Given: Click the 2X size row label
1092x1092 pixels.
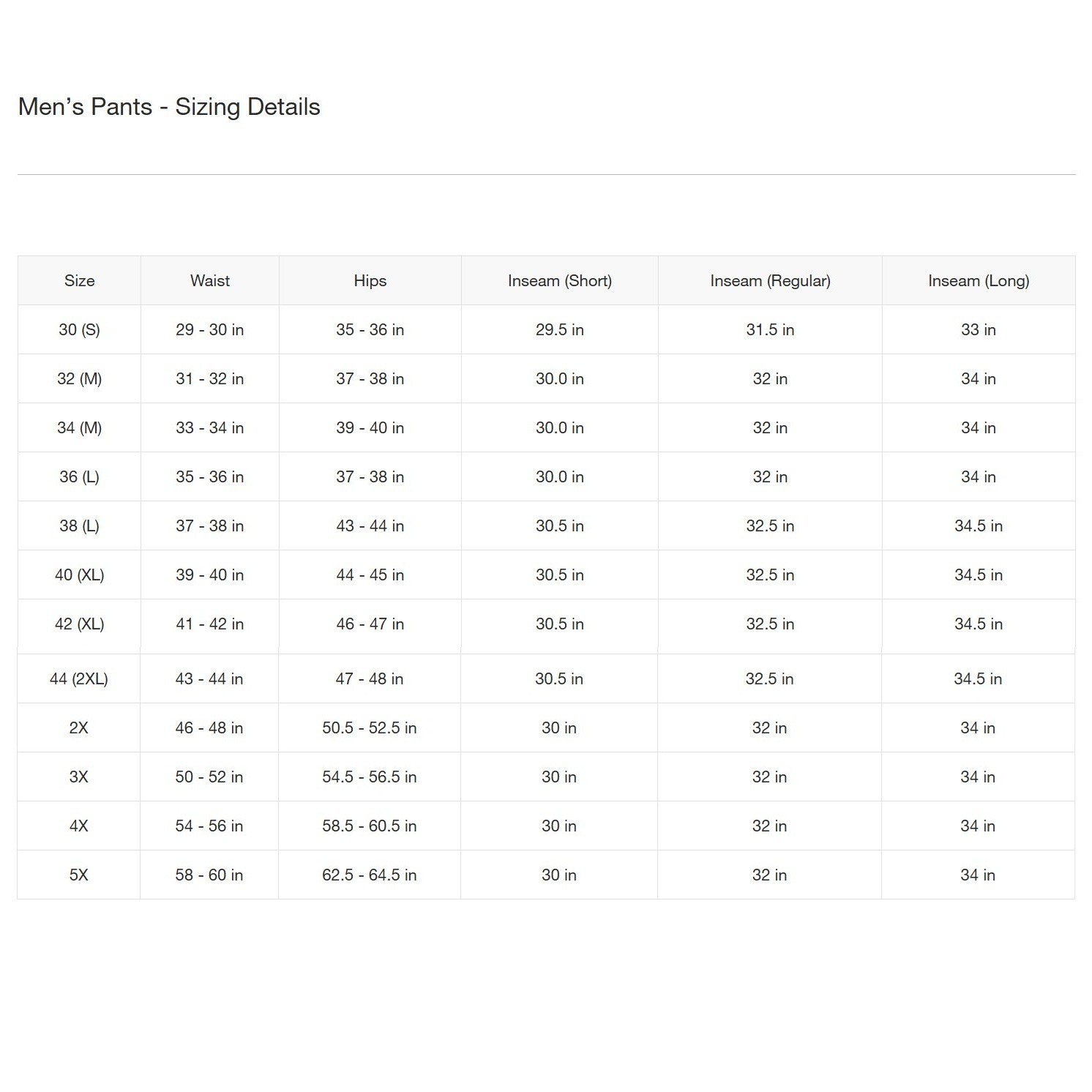Looking at the screenshot, I should (x=79, y=728).
